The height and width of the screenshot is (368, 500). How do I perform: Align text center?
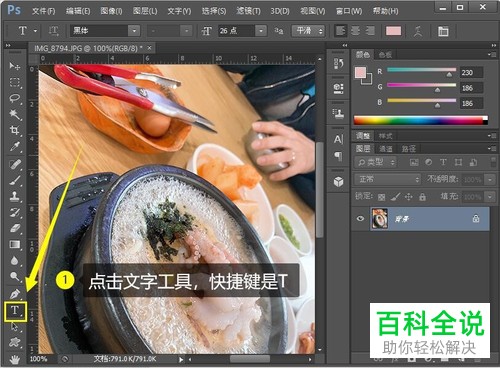click(x=355, y=31)
